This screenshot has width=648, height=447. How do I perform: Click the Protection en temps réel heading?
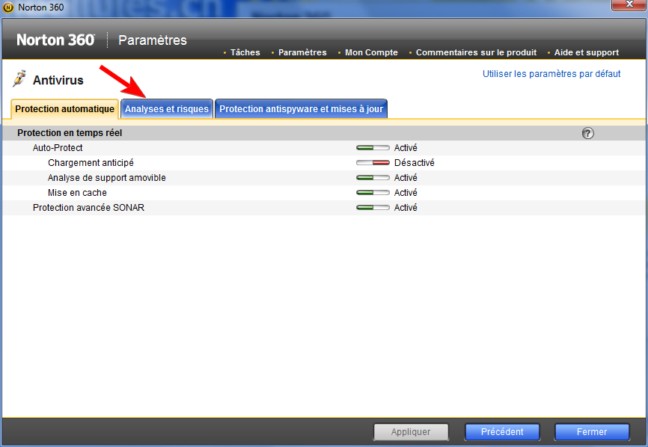coord(69,133)
